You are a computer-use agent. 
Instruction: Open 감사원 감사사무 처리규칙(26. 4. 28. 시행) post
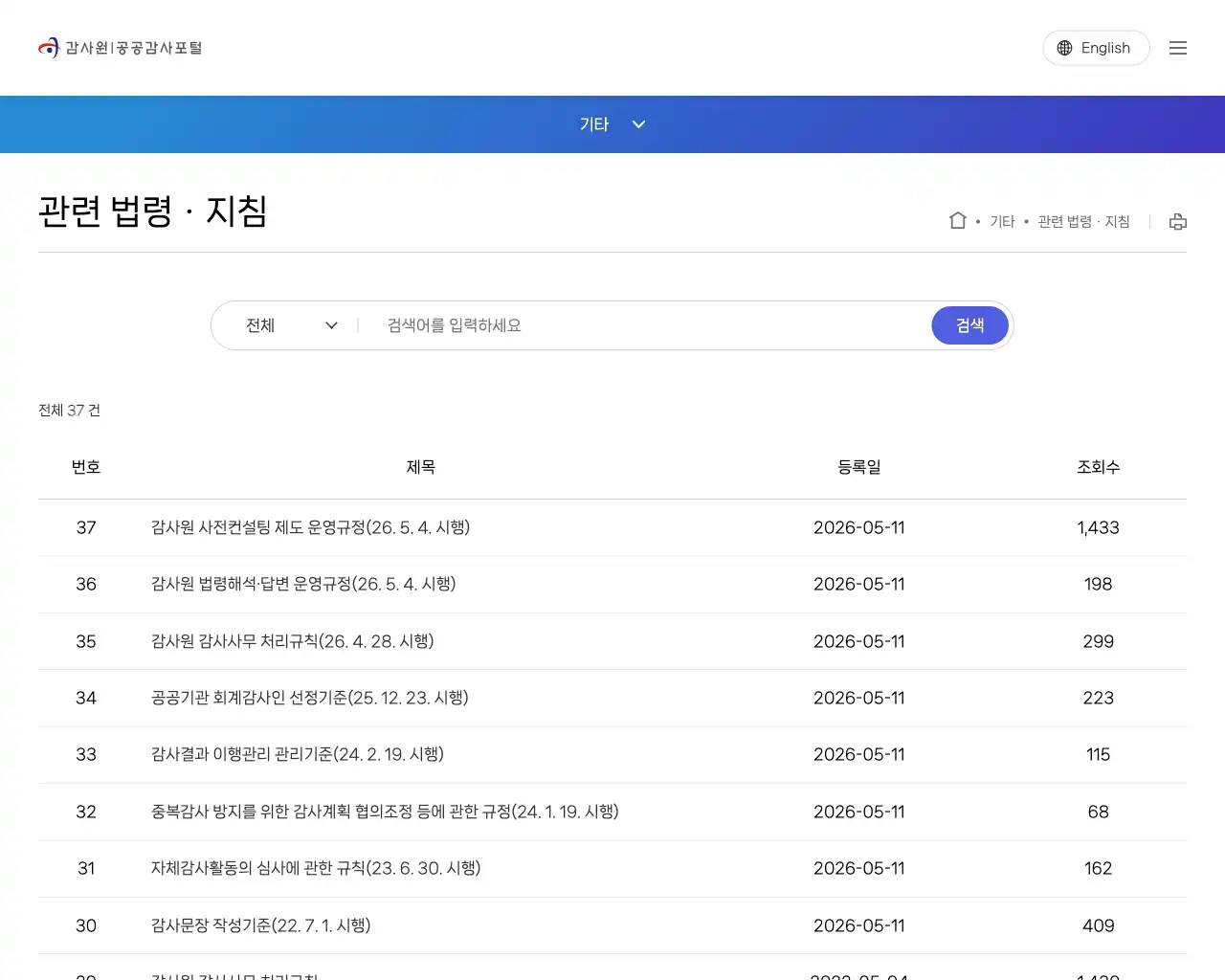pos(293,641)
